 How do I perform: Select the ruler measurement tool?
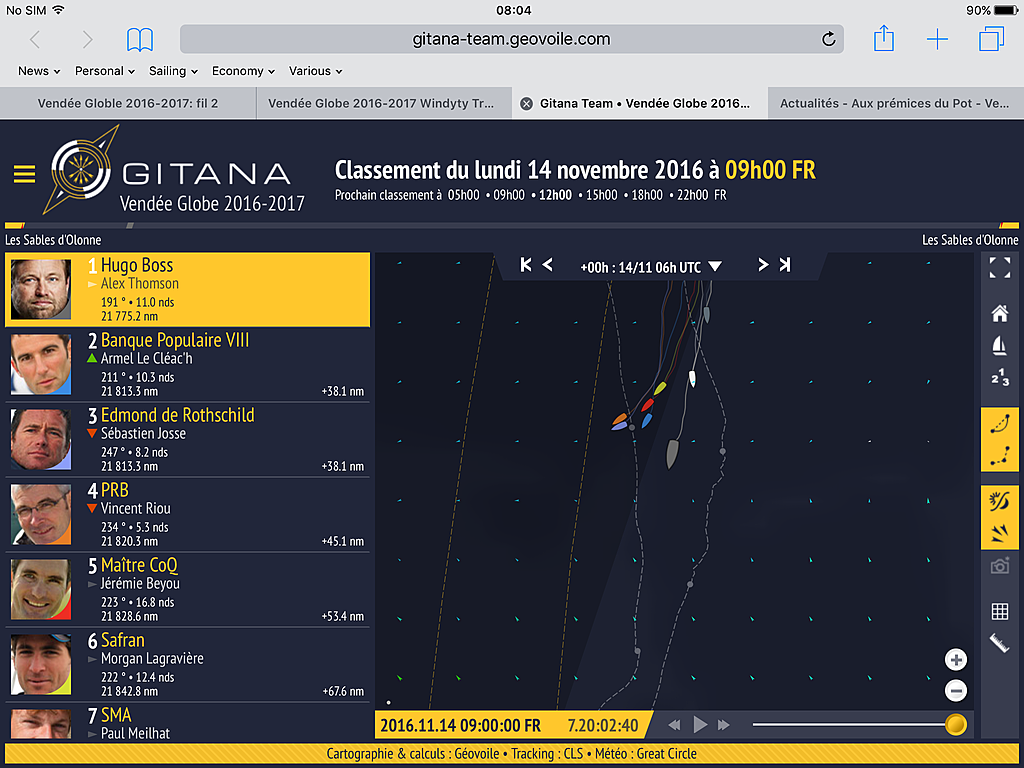point(999,643)
